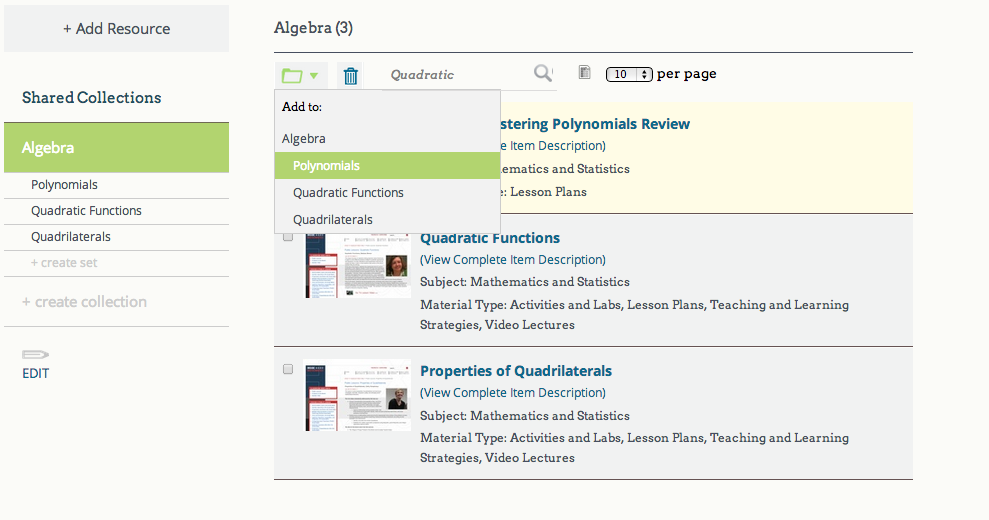The image size is (989, 520).
Task: Click the pencil EDIT icon
Action: (x=36, y=355)
